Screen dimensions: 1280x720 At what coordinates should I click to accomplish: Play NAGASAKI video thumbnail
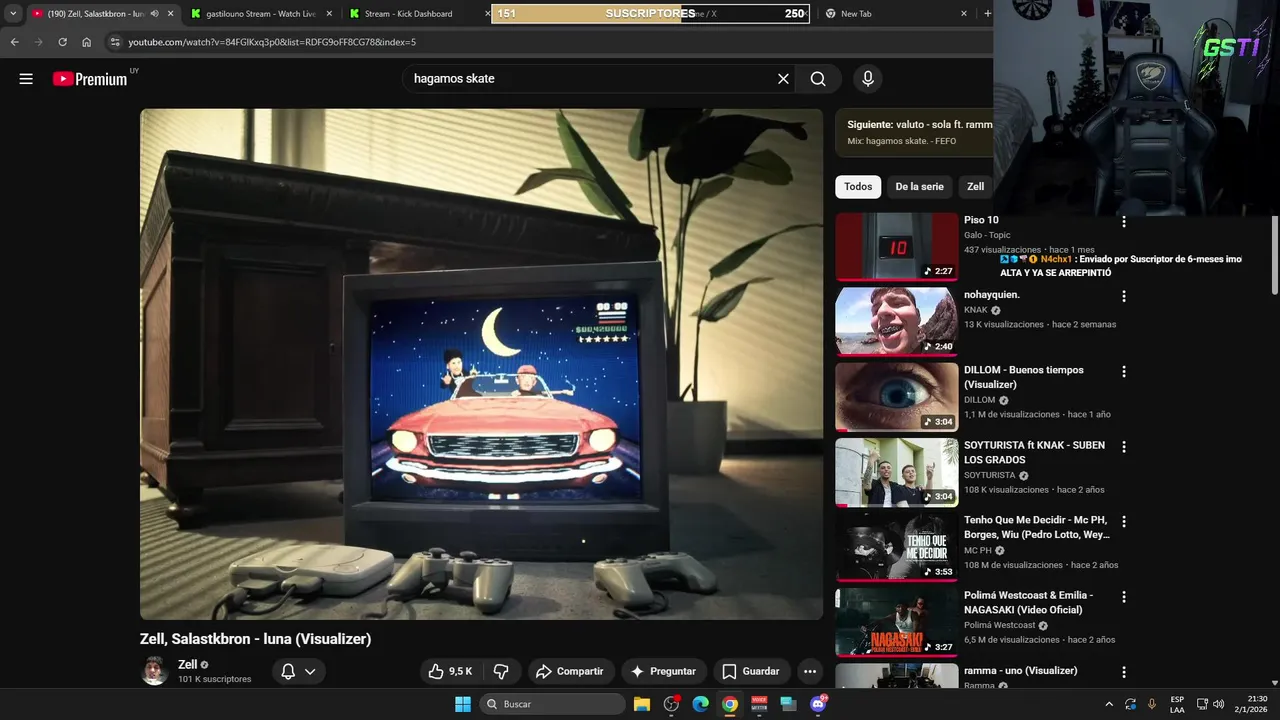(897, 622)
